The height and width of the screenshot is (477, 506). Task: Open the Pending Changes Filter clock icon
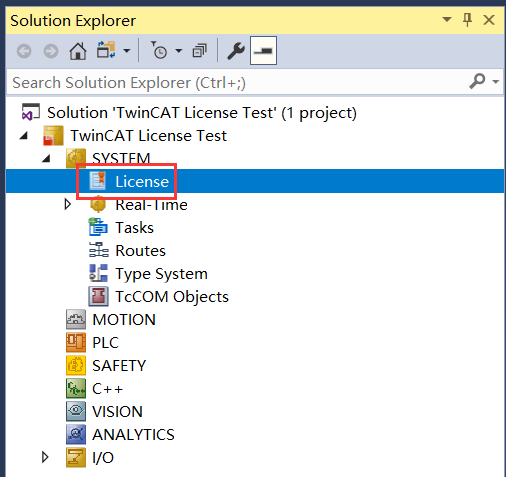[159, 51]
